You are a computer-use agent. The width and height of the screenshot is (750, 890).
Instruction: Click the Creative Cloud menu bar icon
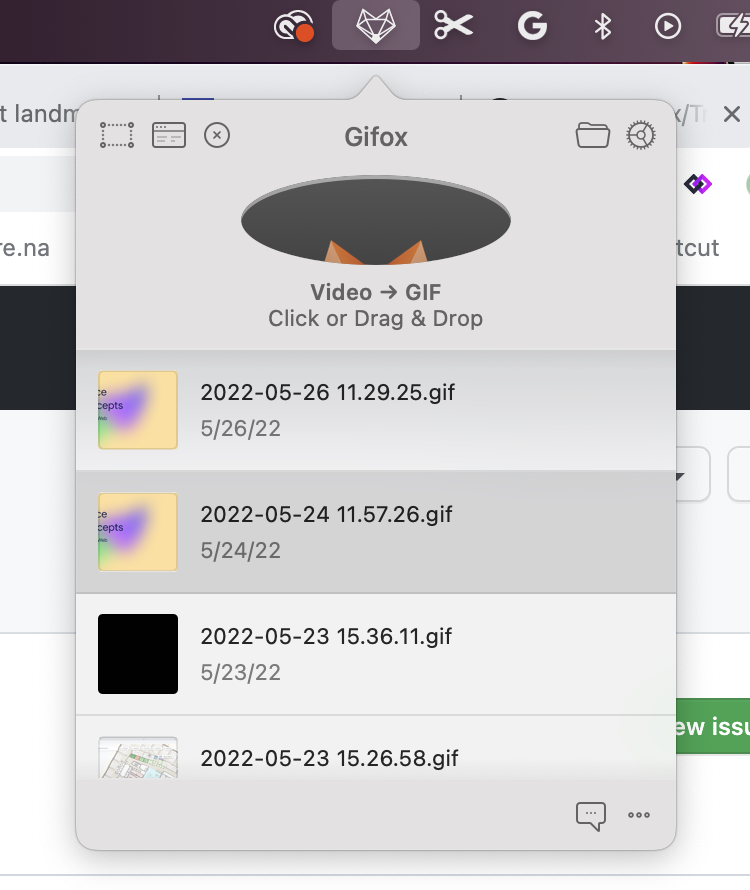click(294, 26)
